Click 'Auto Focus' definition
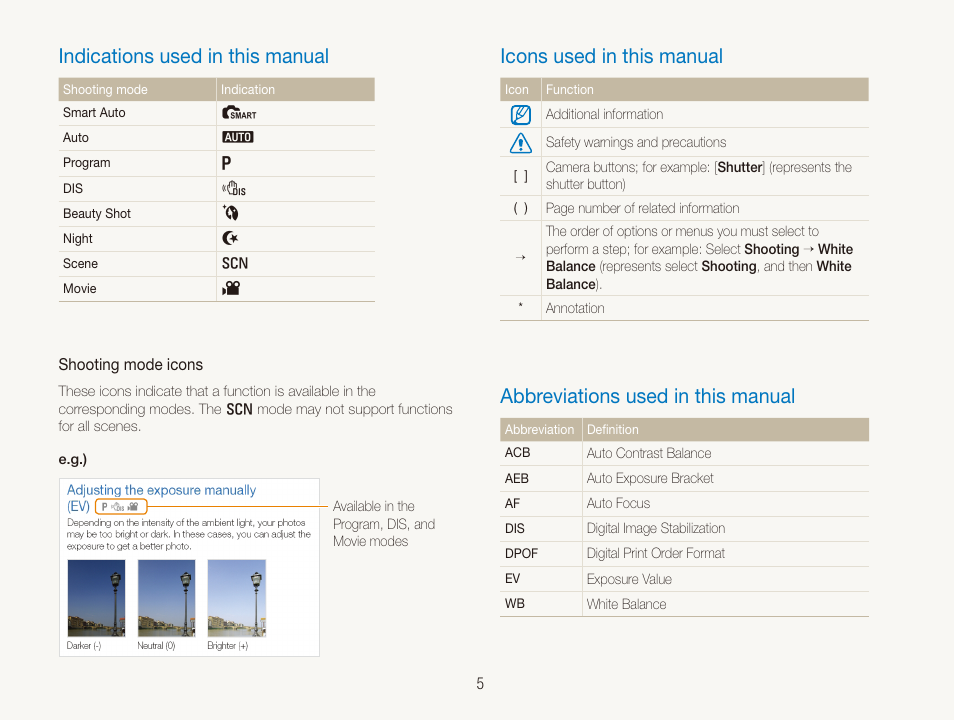 (618, 503)
